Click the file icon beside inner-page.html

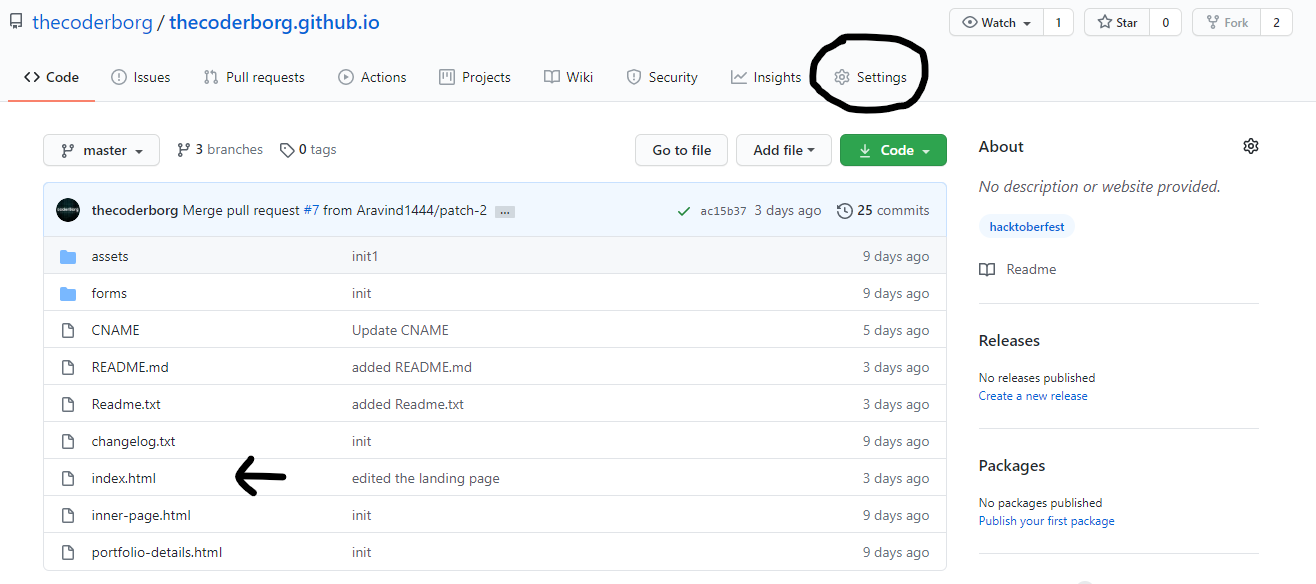pyautogui.click(x=68, y=515)
